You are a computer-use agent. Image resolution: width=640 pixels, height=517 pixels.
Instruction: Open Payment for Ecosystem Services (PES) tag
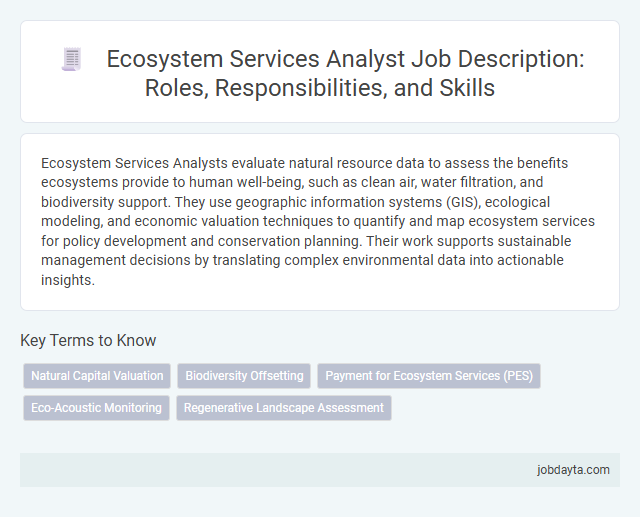[429, 376]
